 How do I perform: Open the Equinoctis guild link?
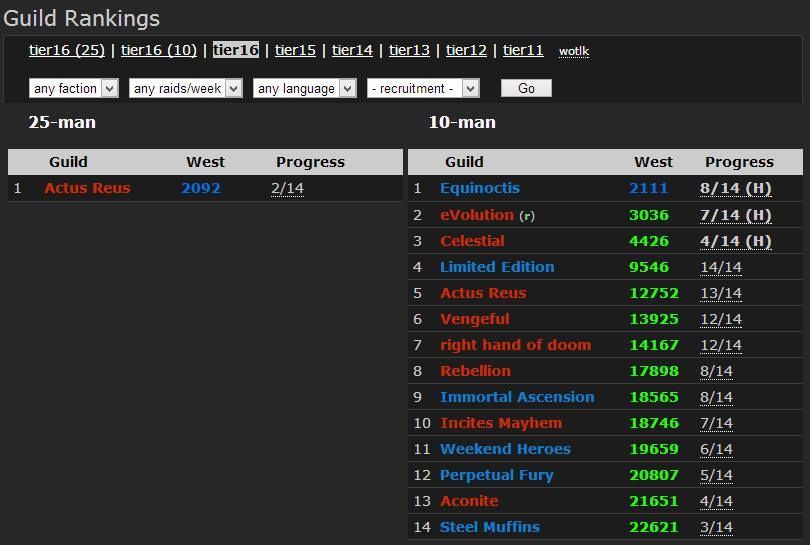point(480,188)
